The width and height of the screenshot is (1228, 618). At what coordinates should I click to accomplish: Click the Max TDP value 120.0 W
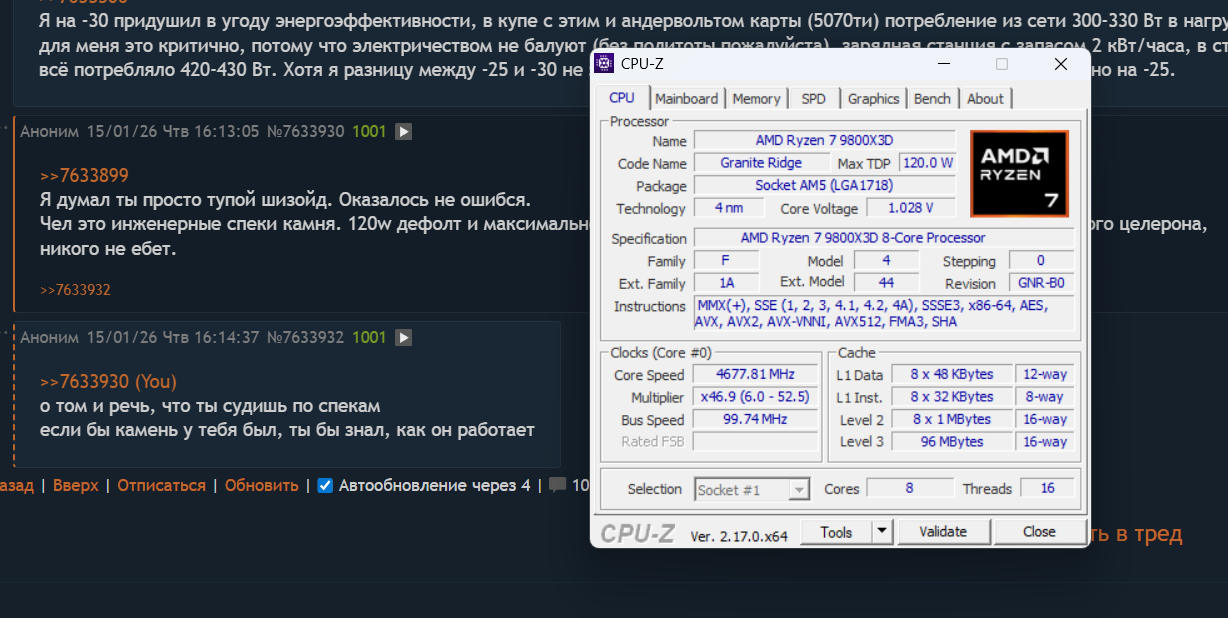point(927,162)
